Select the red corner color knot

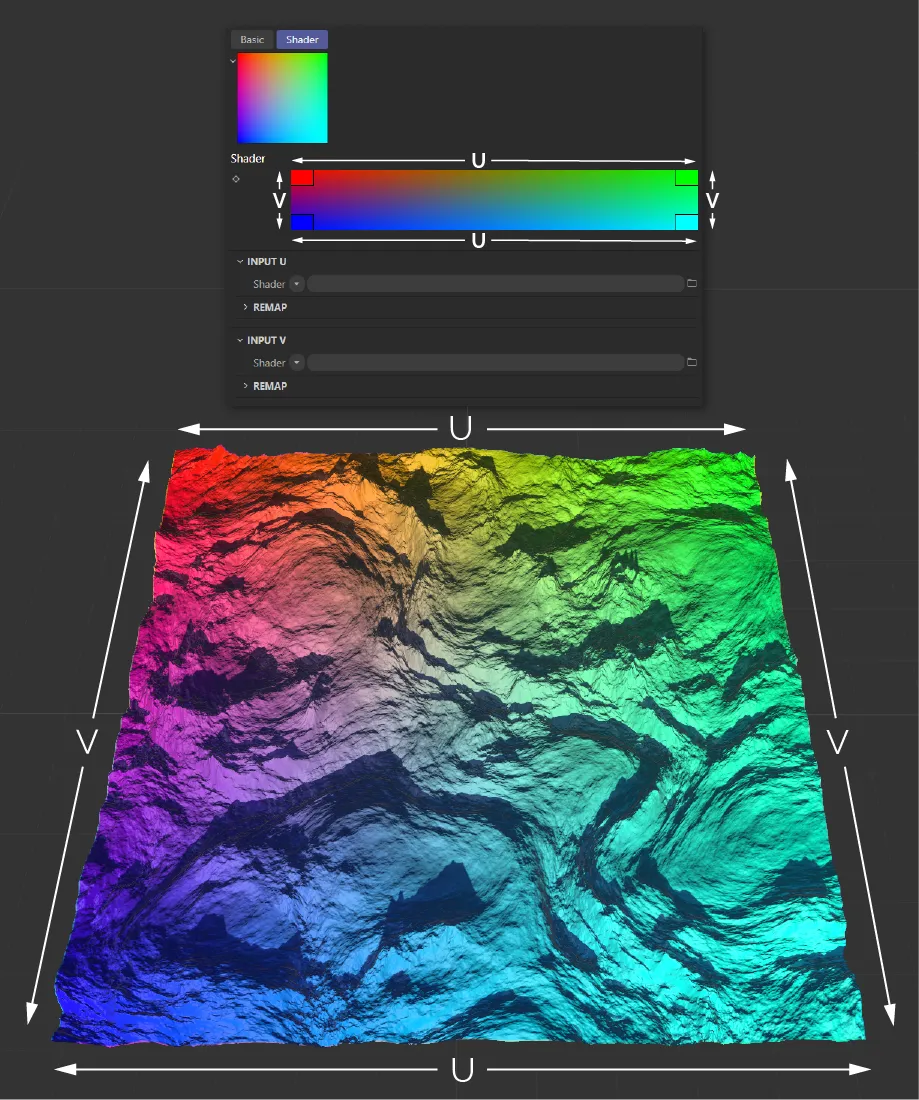[x=302, y=178]
